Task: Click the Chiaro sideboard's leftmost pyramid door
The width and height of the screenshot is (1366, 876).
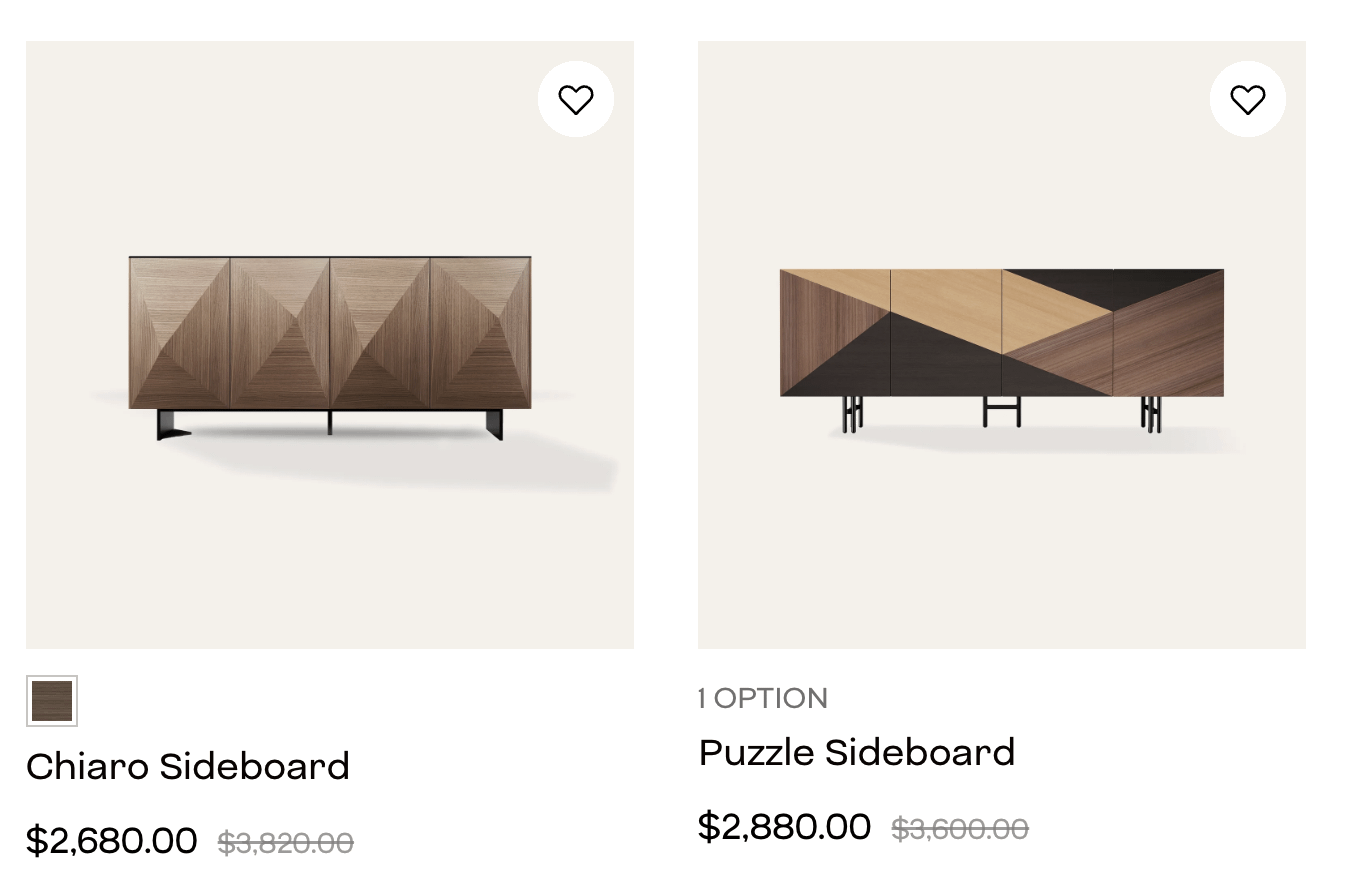Action: click(x=180, y=332)
